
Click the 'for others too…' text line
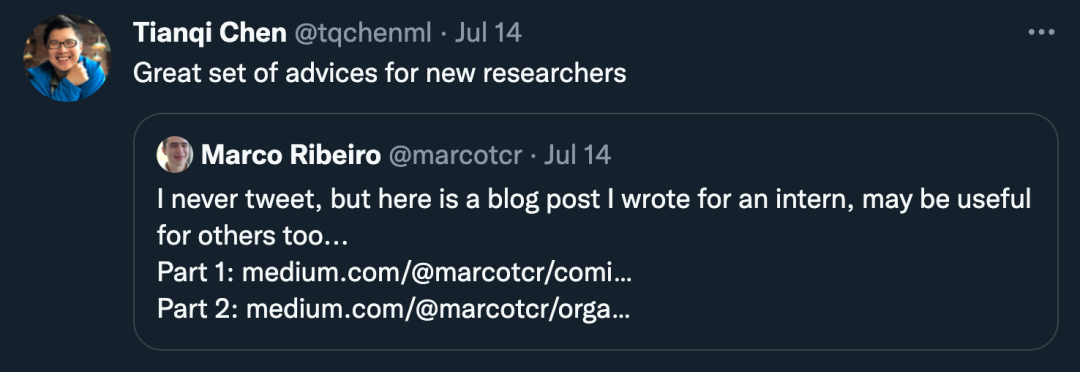pyautogui.click(x=252, y=236)
